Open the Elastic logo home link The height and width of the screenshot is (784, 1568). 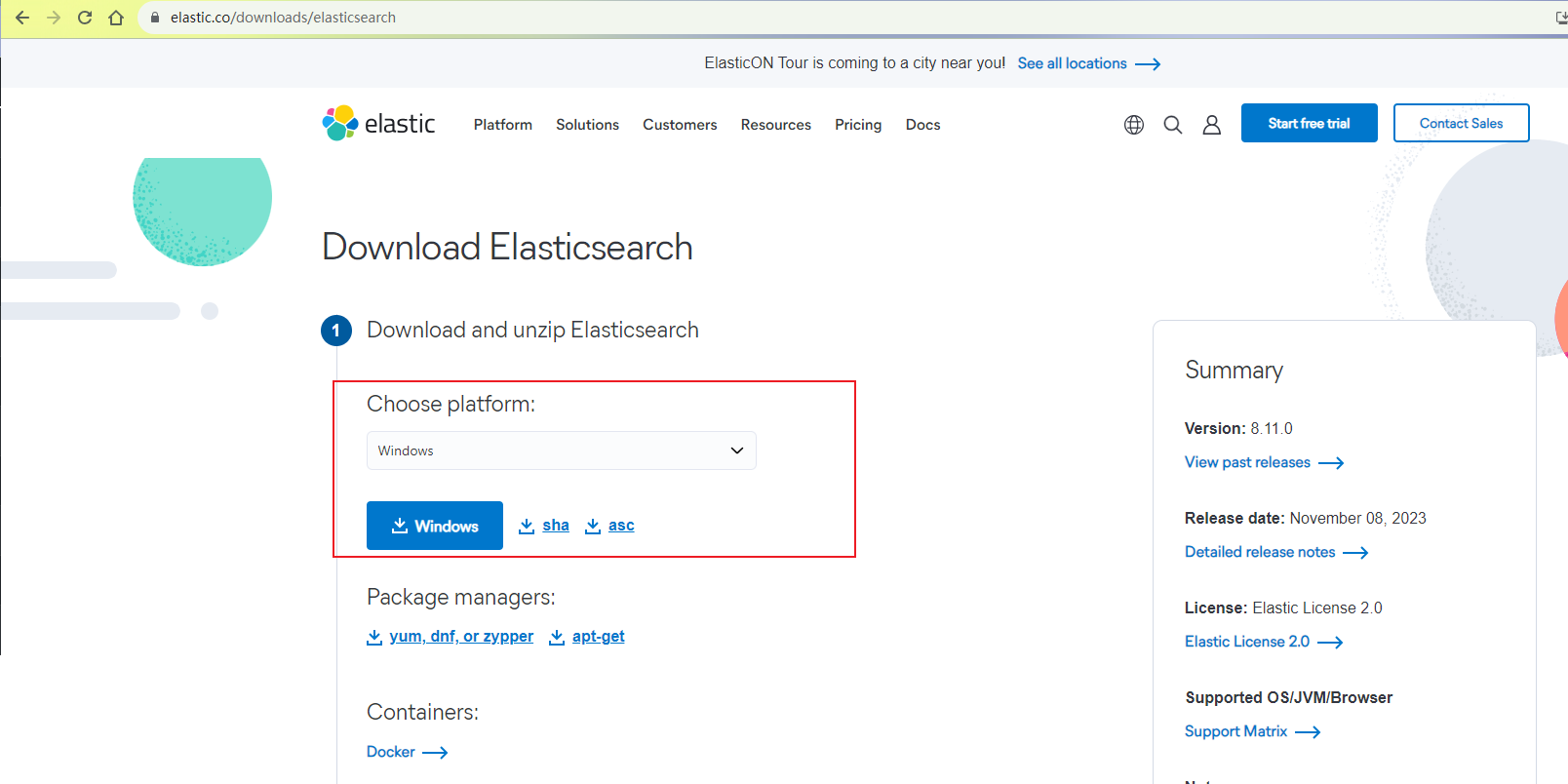tap(378, 124)
